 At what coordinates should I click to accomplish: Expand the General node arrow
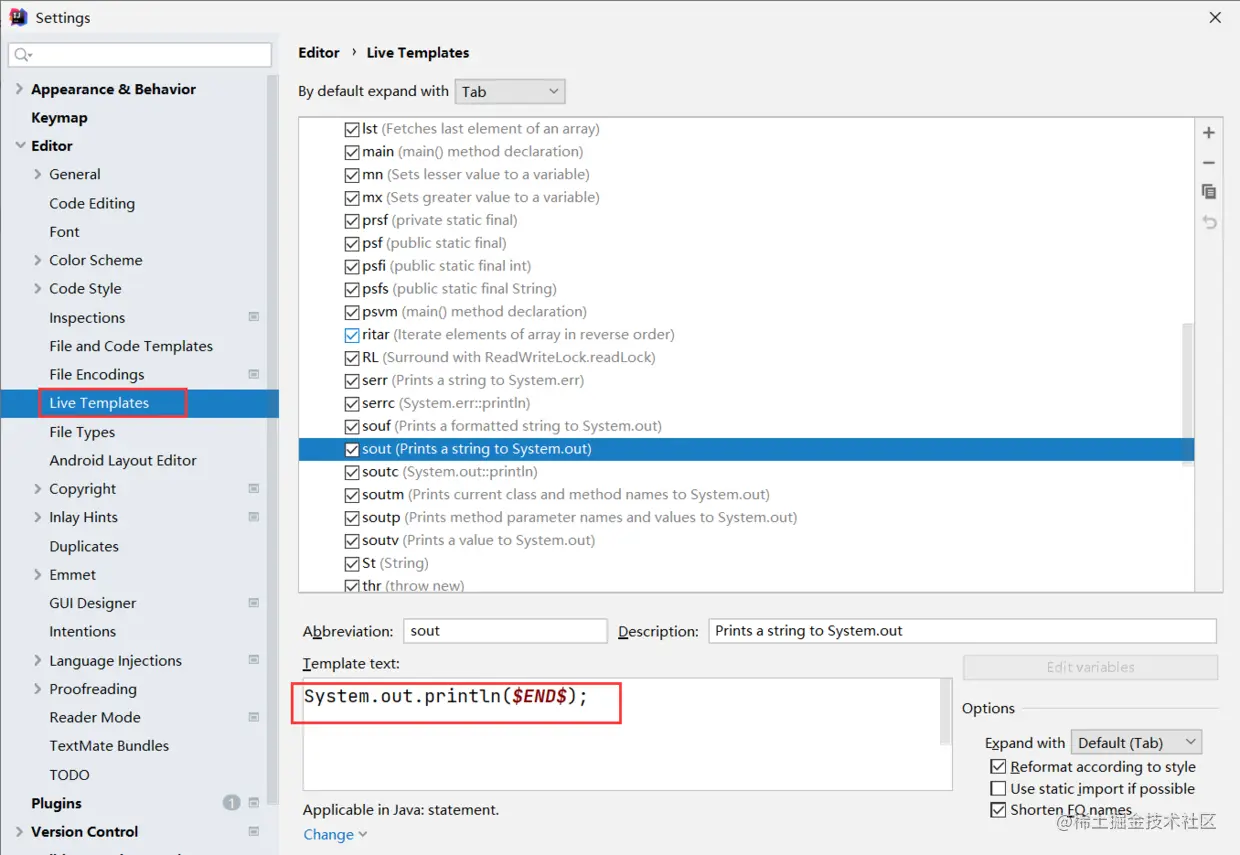38,174
